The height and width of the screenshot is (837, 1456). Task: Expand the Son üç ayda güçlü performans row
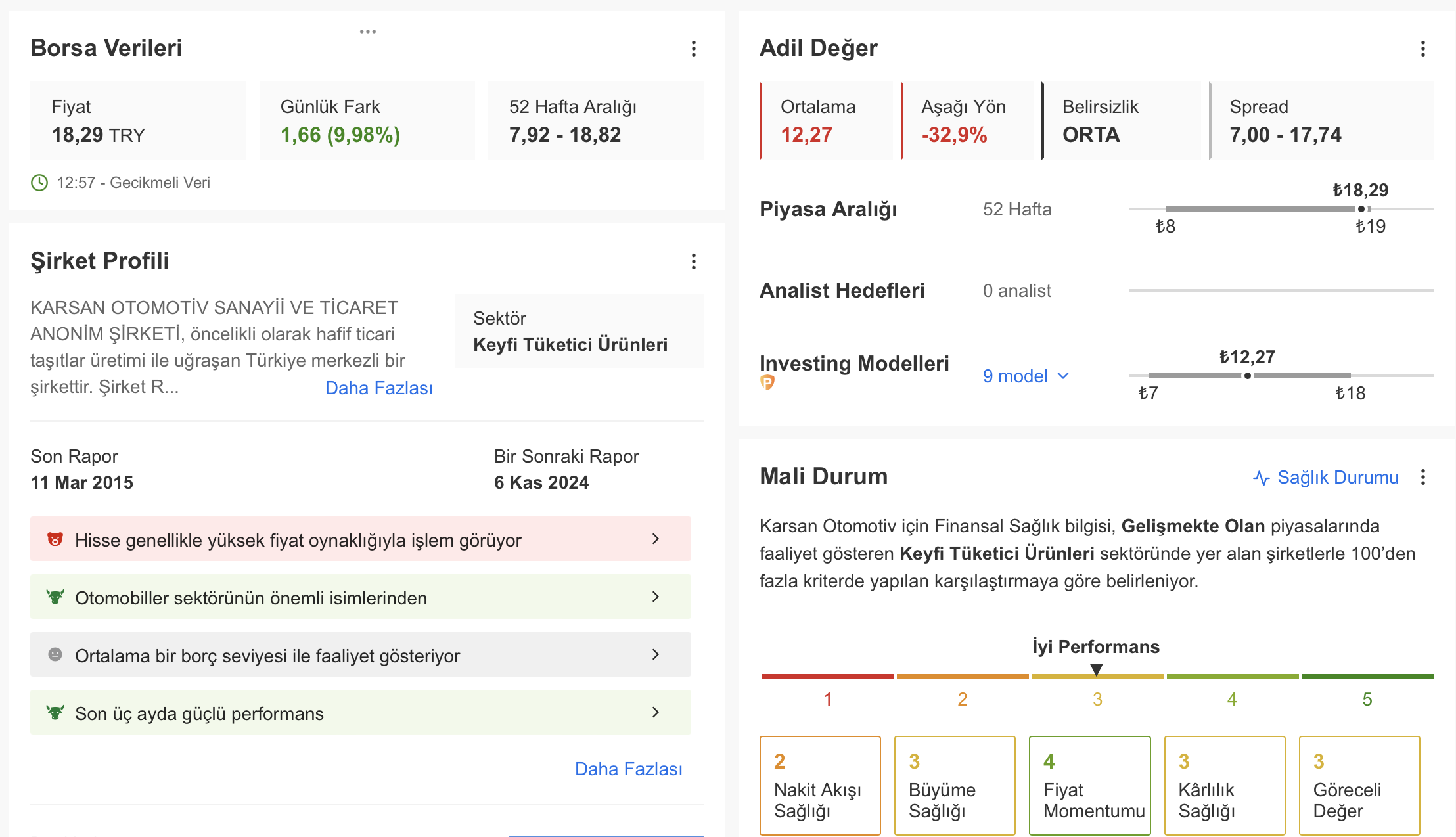361,712
